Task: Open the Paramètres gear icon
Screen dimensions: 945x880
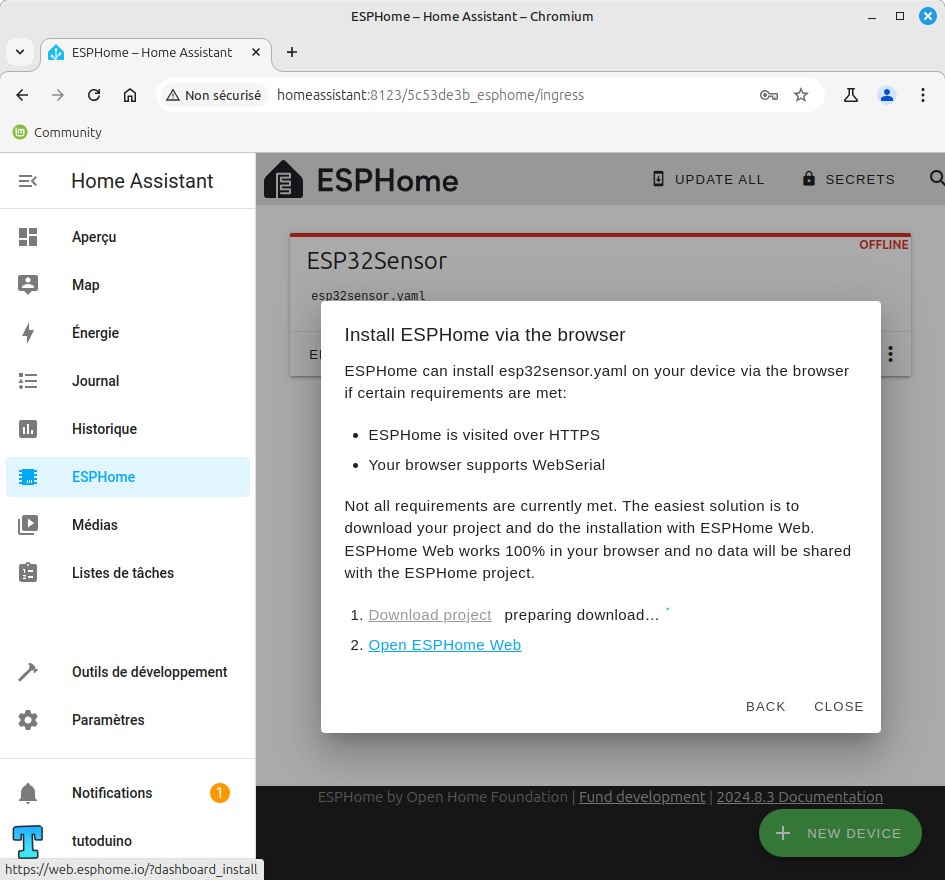Action: (x=28, y=720)
